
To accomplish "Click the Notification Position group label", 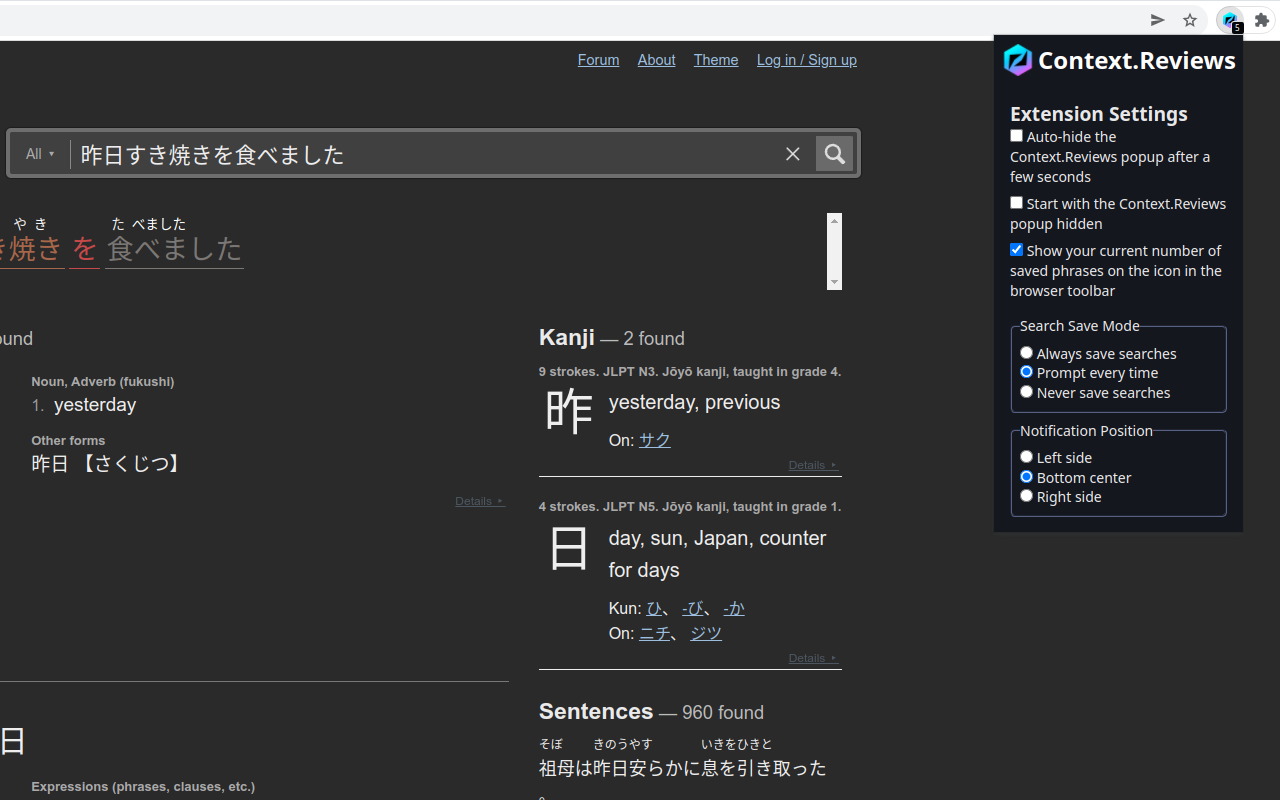I will pyautogui.click(x=1086, y=431).
